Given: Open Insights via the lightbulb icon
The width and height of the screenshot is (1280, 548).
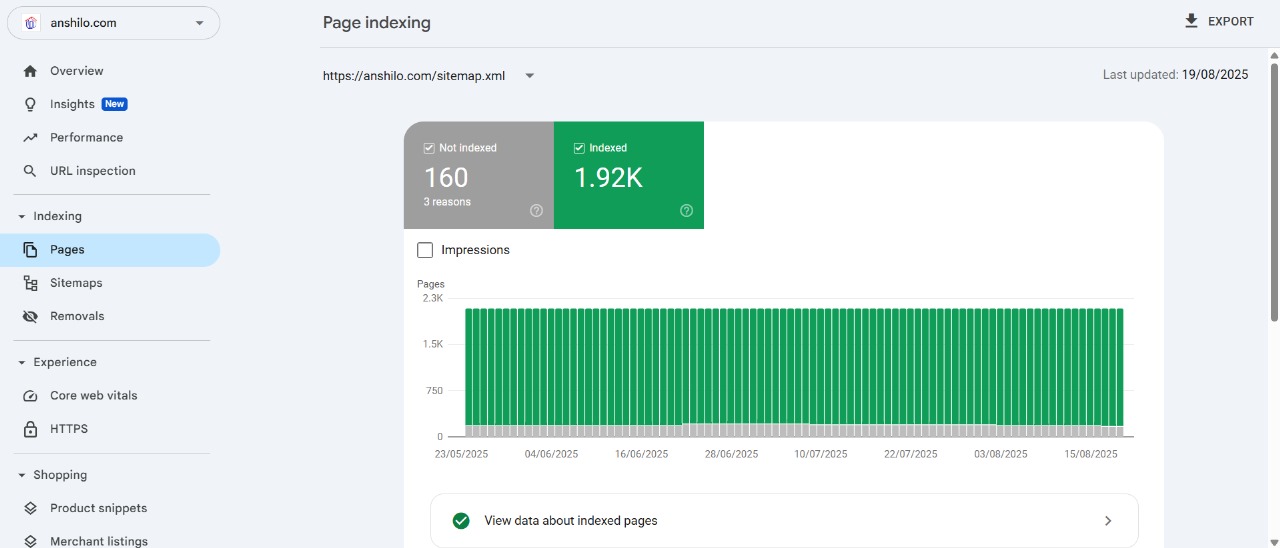Looking at the screenshot, I should pos(30,104).
